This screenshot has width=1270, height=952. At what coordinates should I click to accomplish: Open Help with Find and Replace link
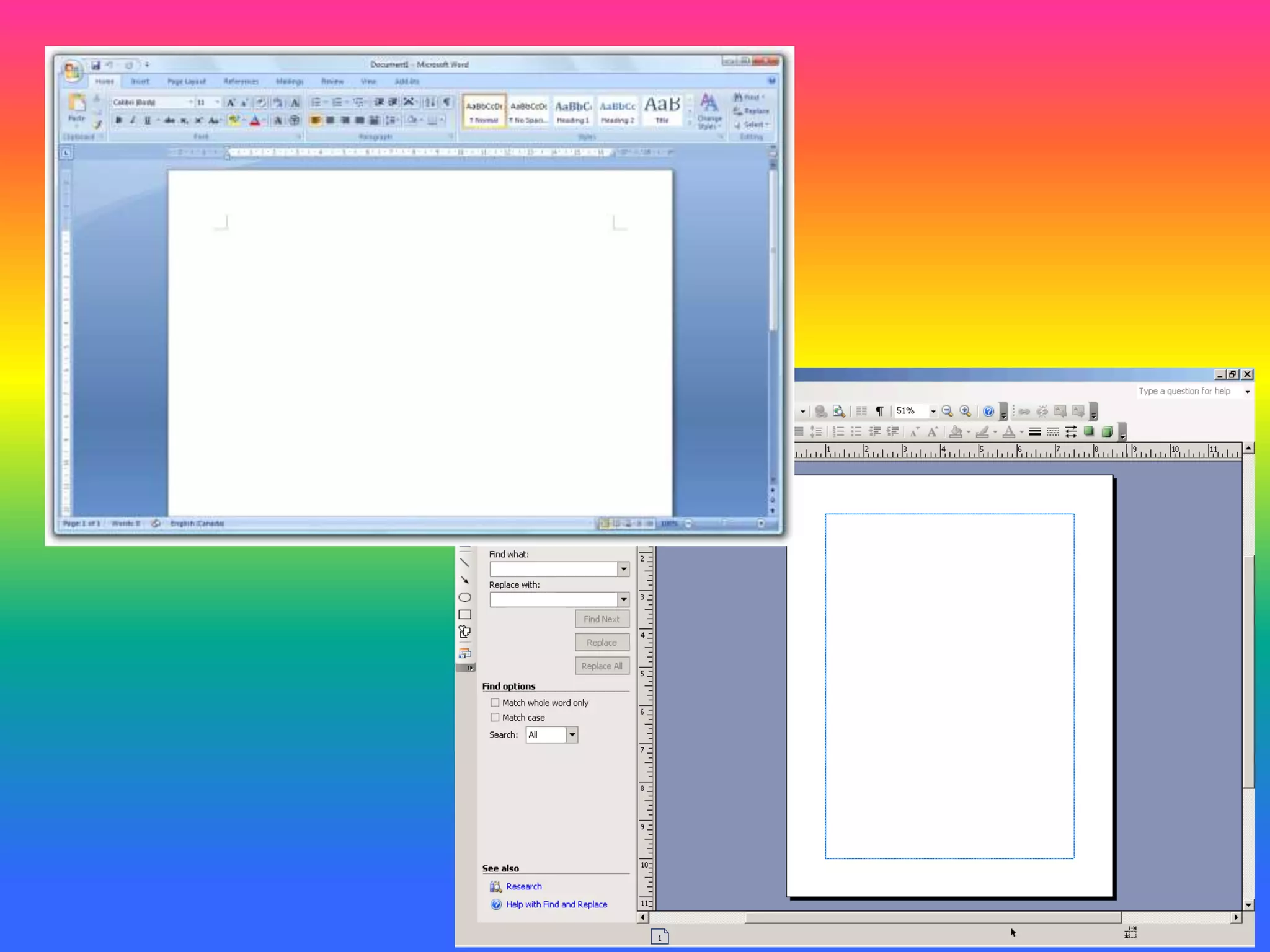pos(556,904)
